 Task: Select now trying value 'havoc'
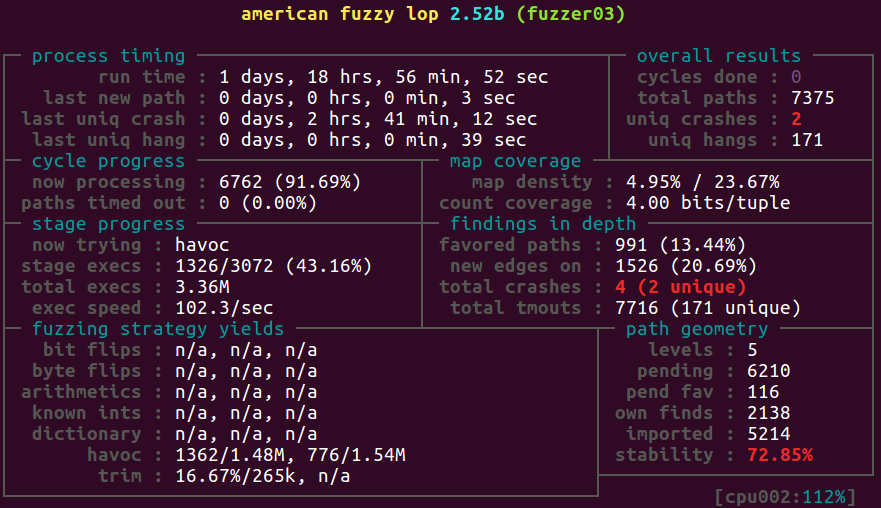tap(202, 245)
